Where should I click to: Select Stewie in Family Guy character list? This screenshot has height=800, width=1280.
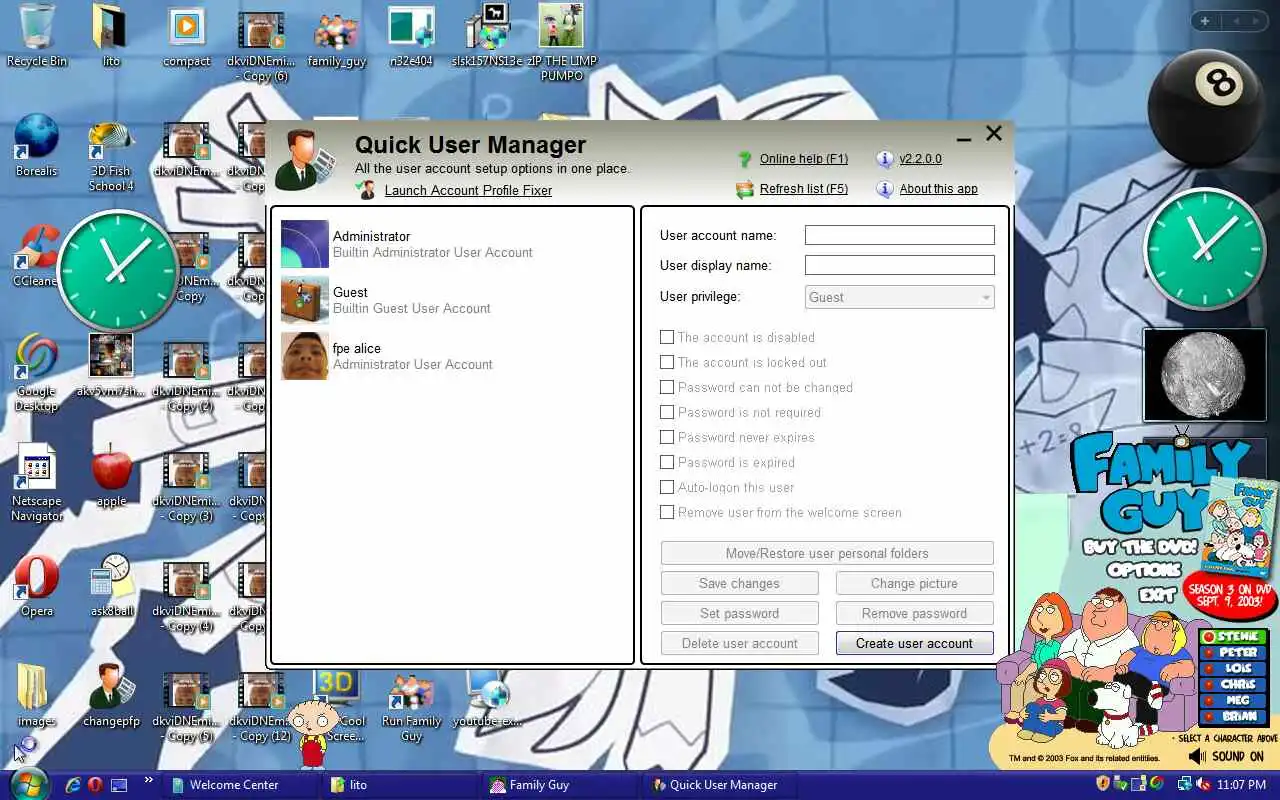pyautogui.click(x=1233, y=637)
